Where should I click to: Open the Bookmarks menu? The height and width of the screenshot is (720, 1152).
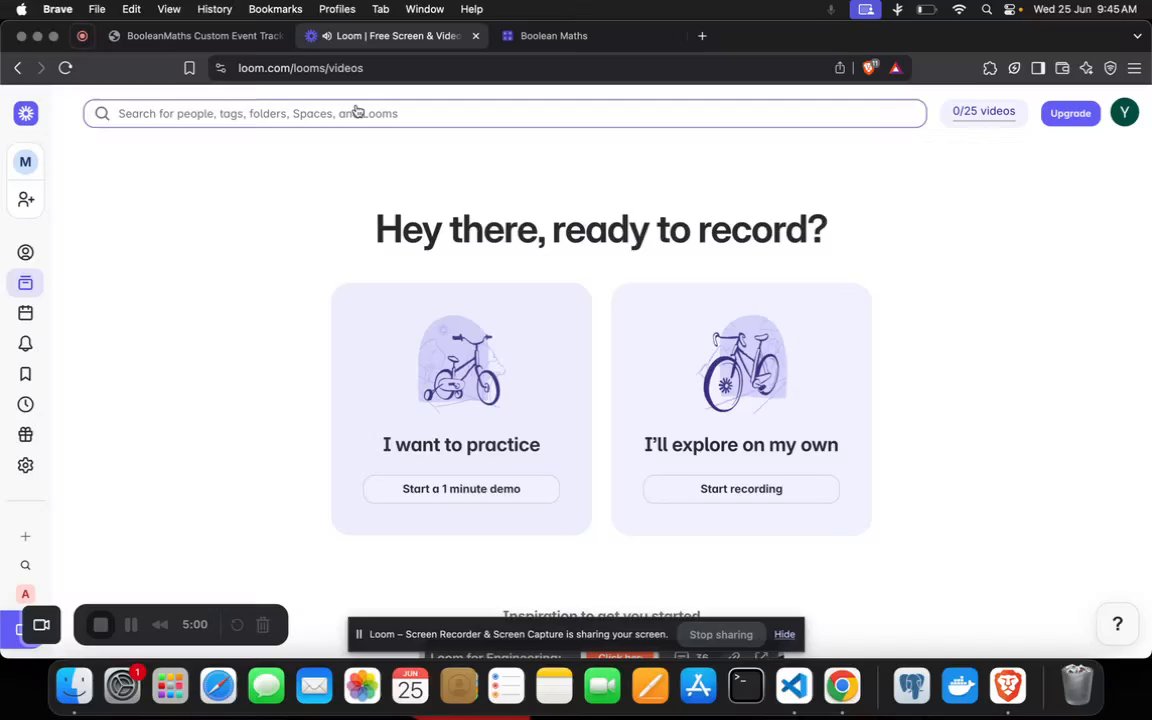pos(276,9)
